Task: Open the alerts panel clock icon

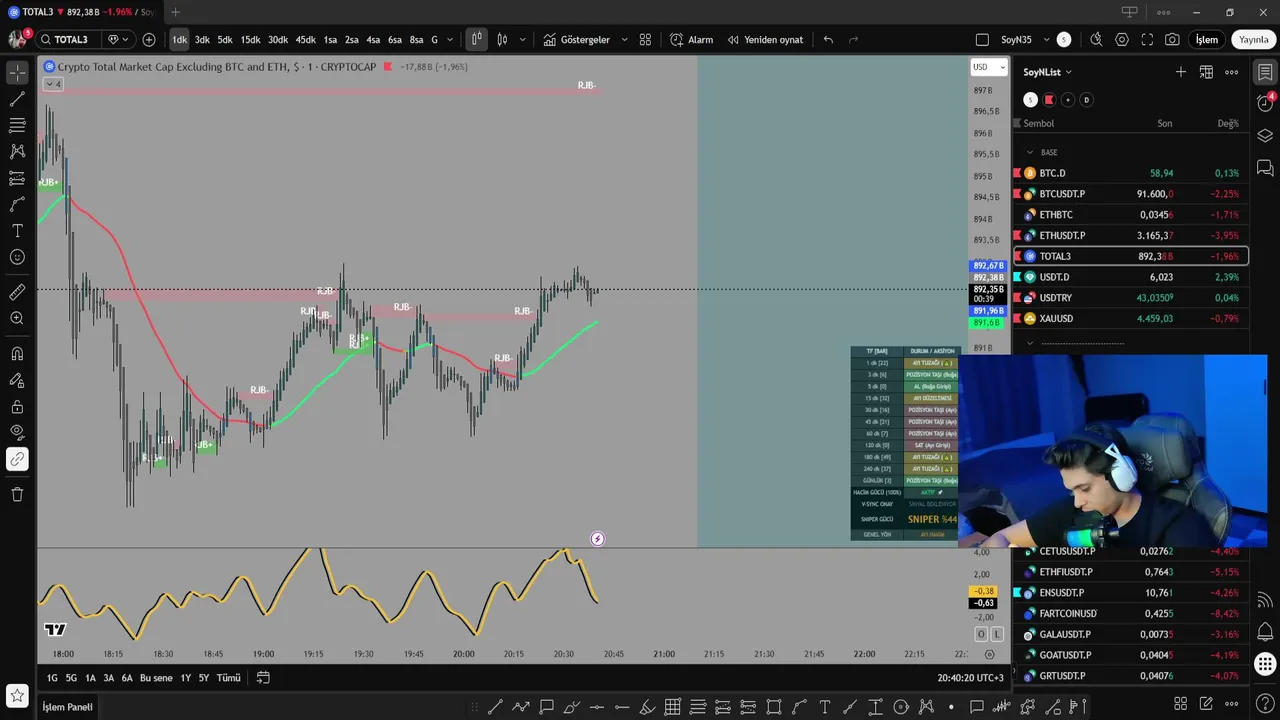Action: pos(1265,104)
